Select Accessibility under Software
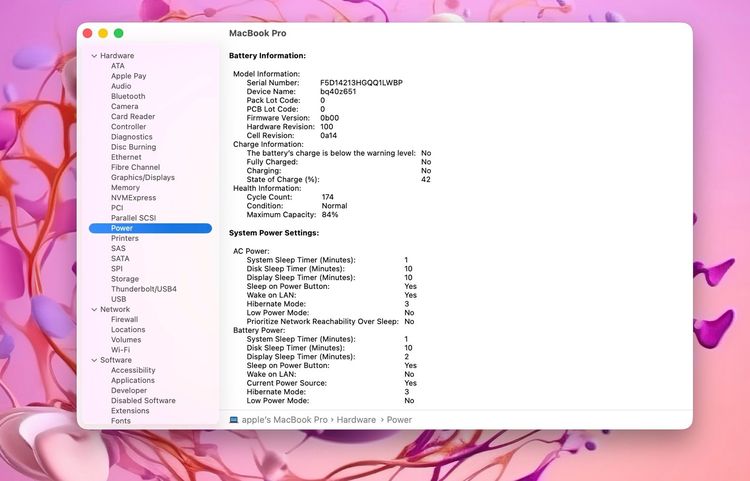 tap(133, 370)
